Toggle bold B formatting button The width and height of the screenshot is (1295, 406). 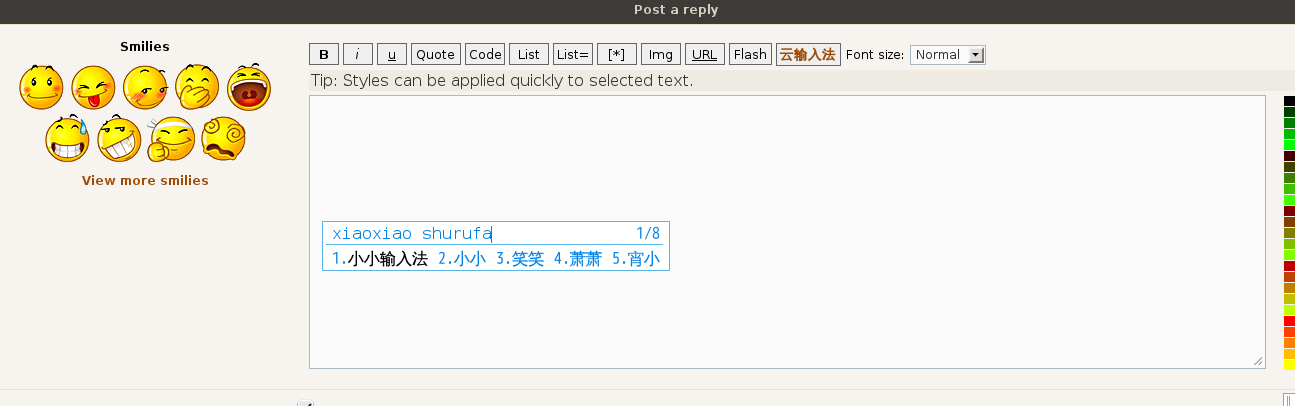[324, 55]
